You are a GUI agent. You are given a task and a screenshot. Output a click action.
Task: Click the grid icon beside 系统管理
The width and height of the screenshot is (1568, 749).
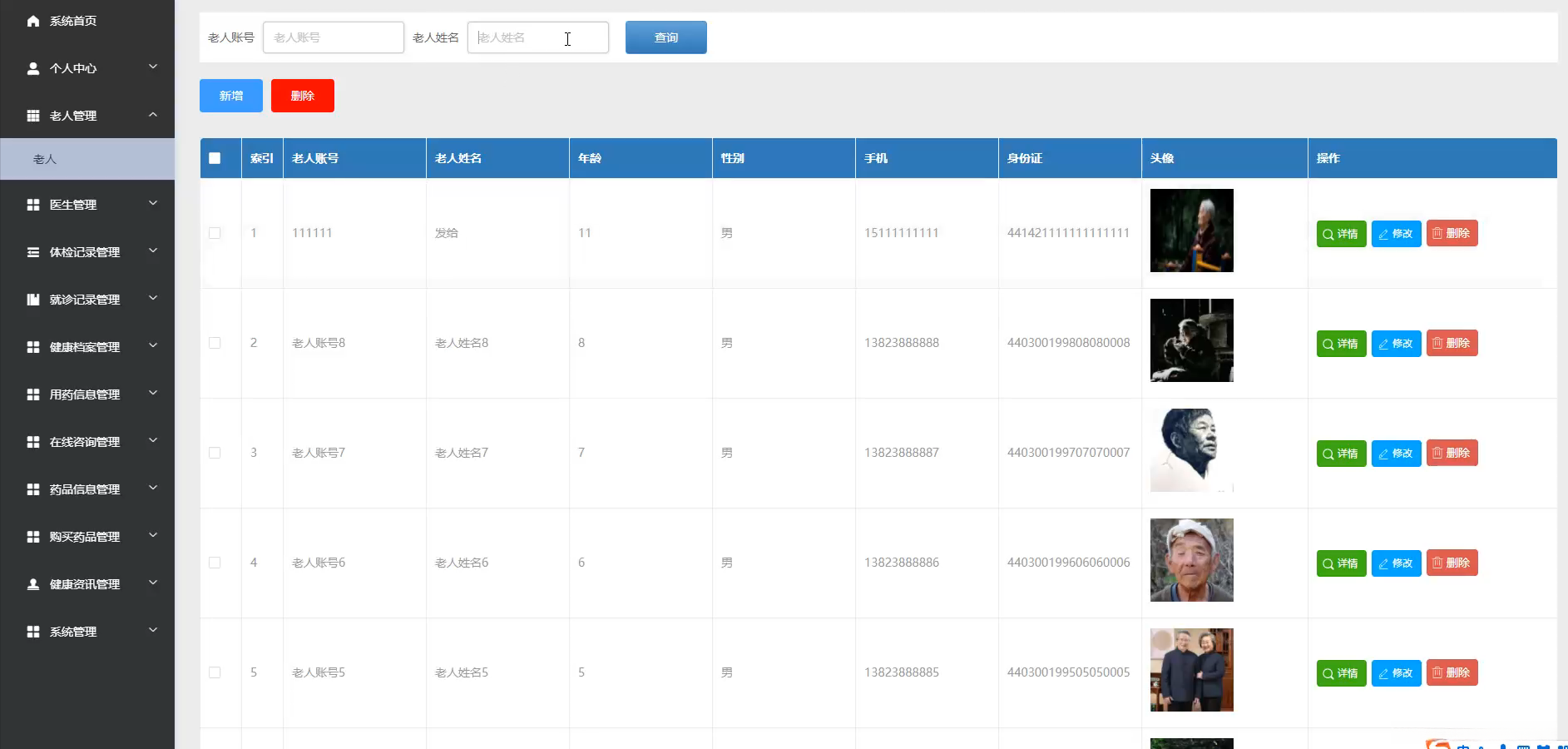pos(33,632)
